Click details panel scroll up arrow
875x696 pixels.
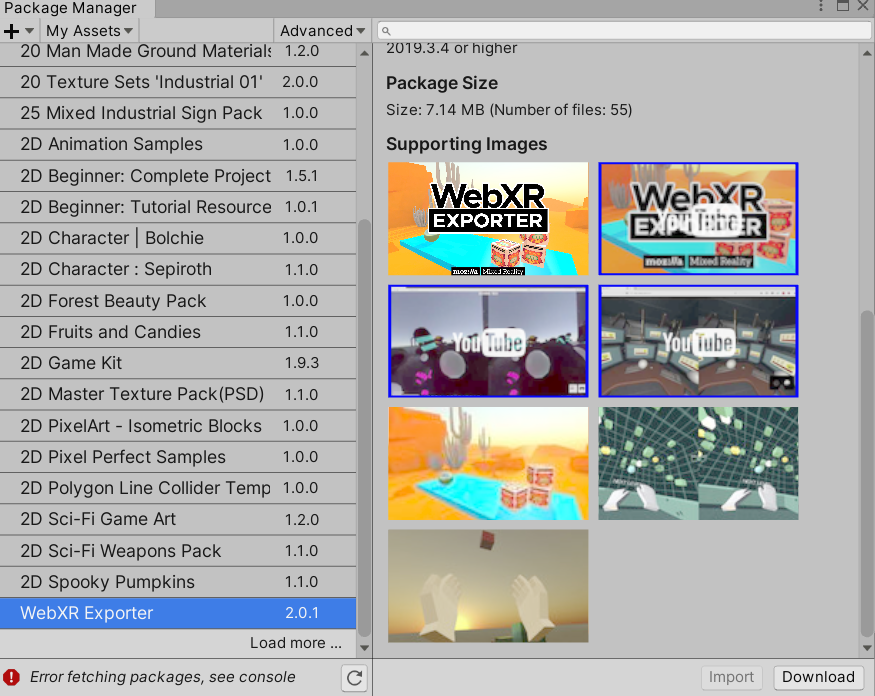867,53
